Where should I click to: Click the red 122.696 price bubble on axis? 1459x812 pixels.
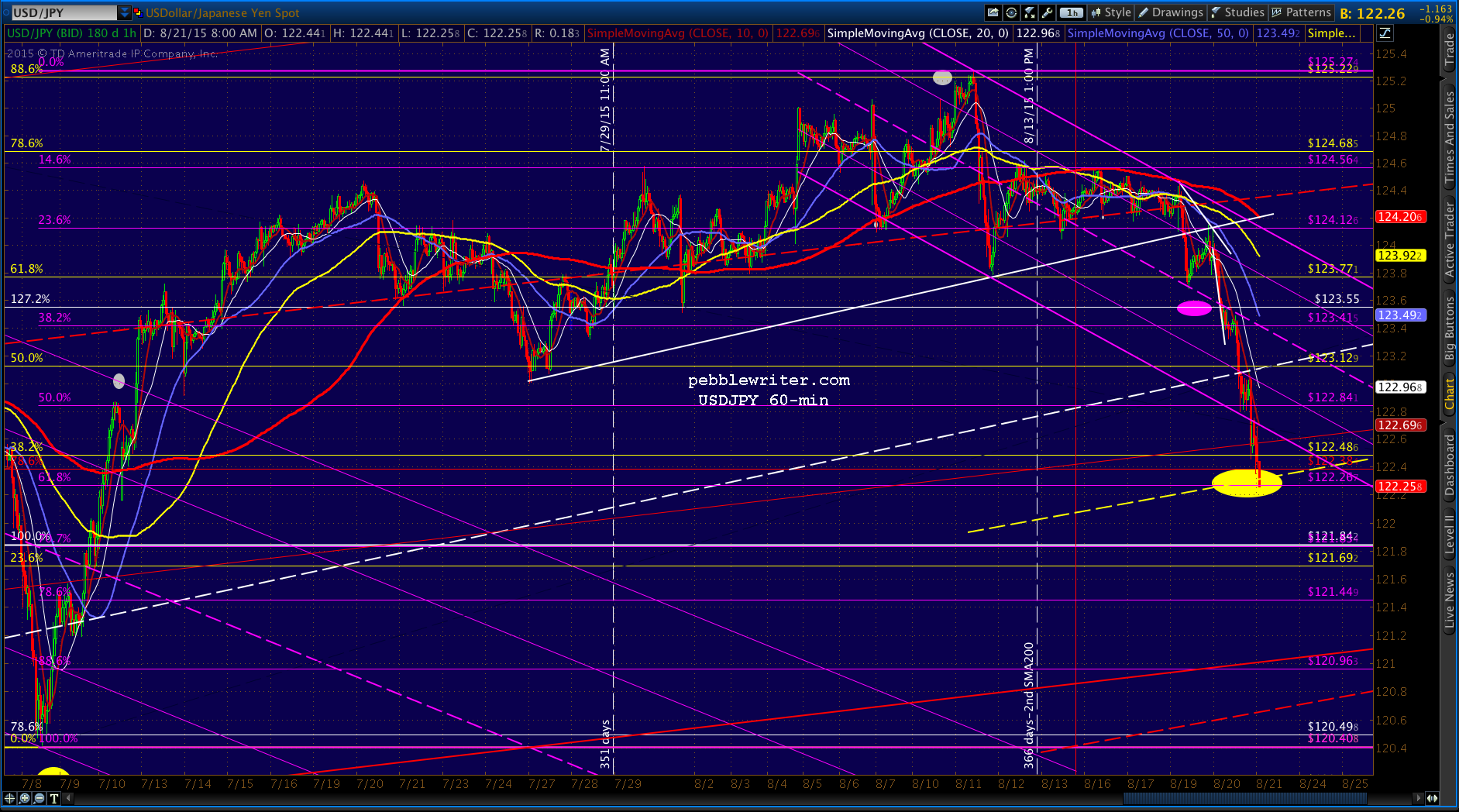coord(1400,425)
